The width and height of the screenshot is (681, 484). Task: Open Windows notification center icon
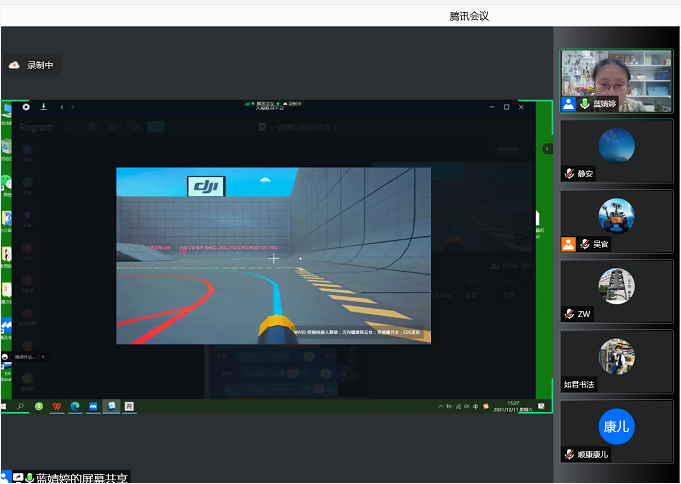(541, 406)
